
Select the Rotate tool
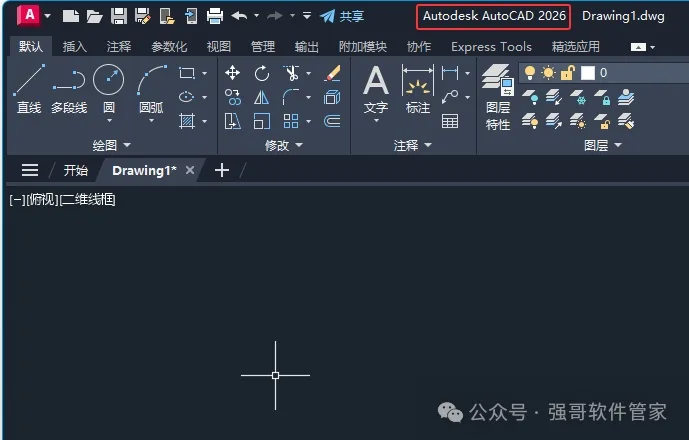262,73
